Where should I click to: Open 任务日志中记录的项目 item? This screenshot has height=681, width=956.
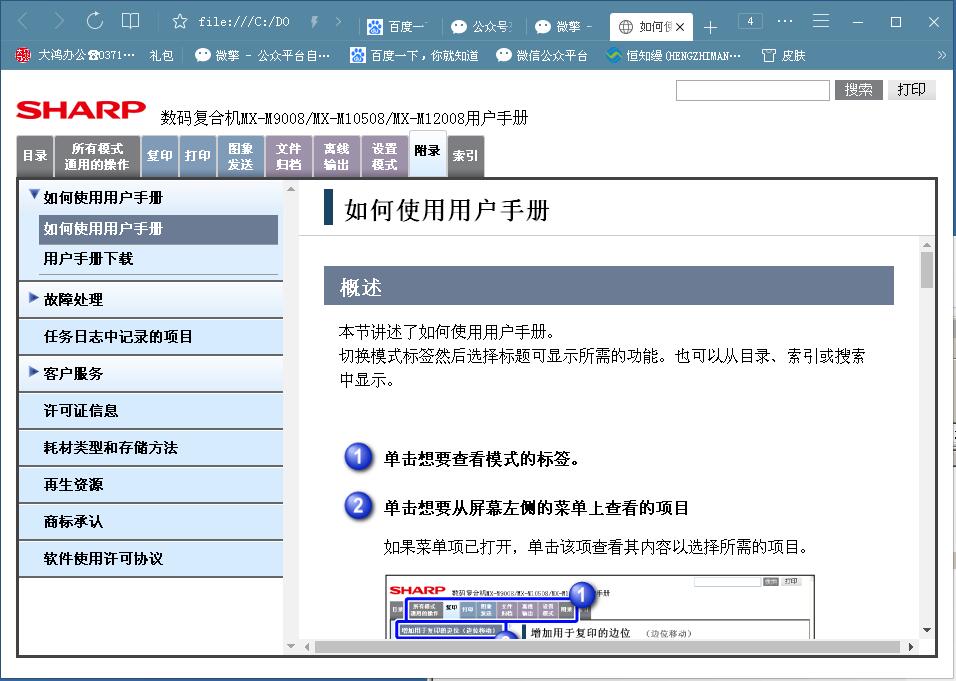tap(151, 337)
